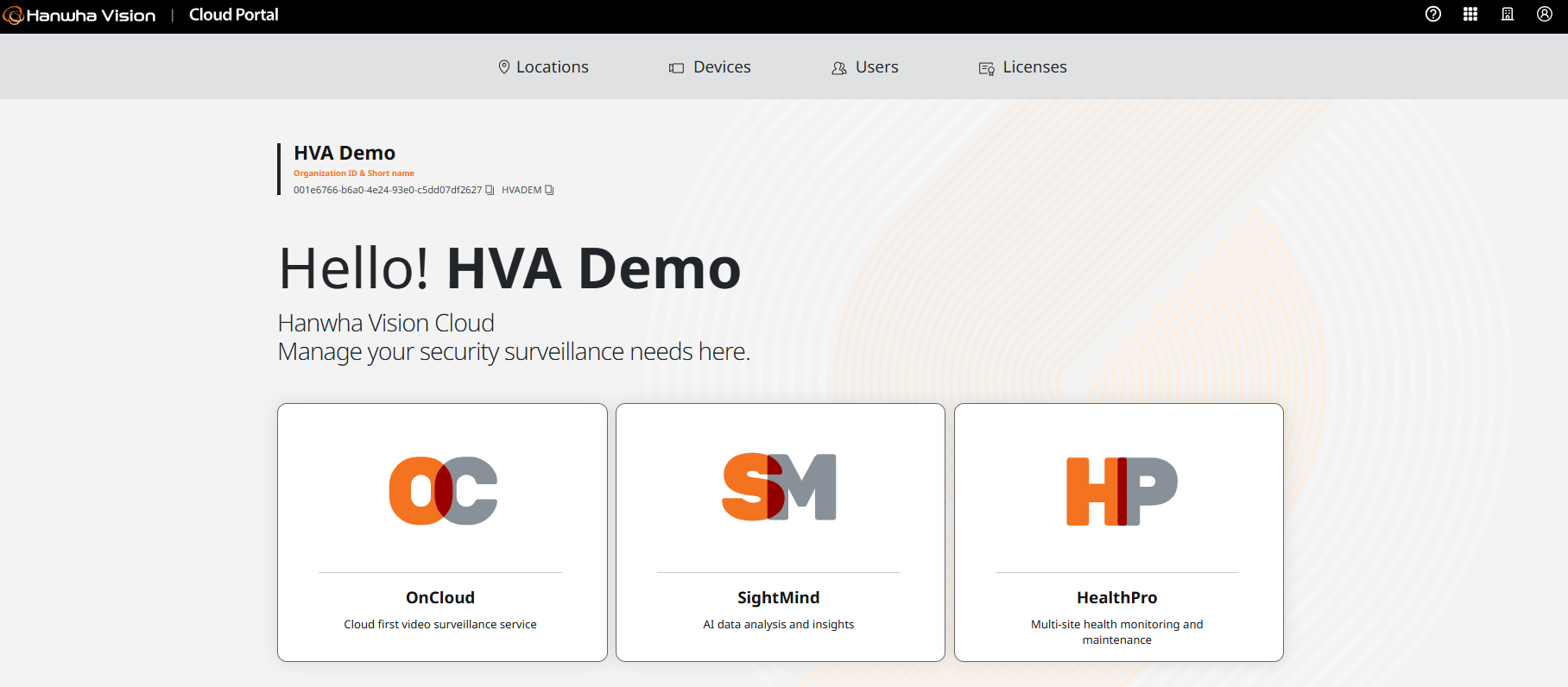The width and height of the screenshot is (1568, 687).
Task: Select the OnCloud title text
Action: coord(440,597)
